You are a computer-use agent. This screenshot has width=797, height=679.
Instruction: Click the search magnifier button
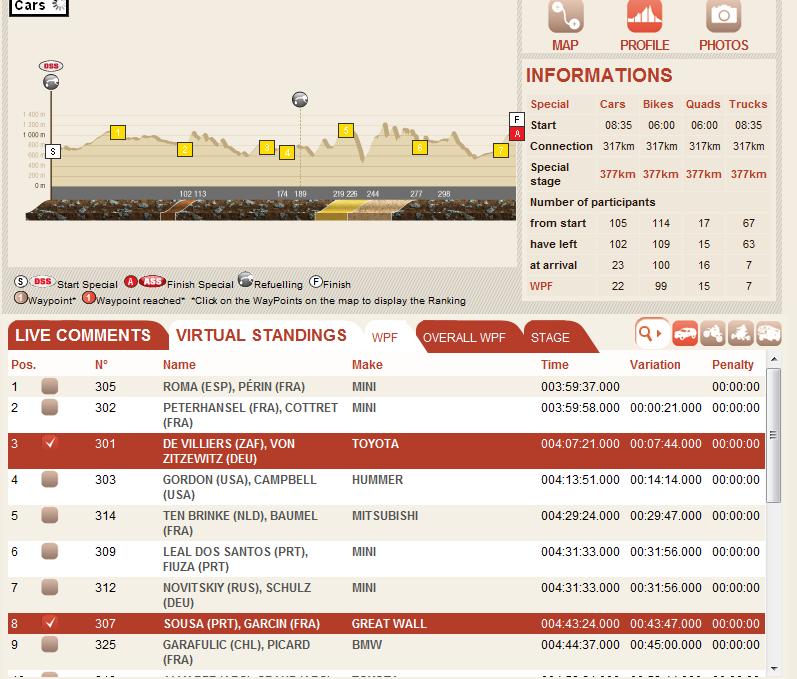coord(652,334)
